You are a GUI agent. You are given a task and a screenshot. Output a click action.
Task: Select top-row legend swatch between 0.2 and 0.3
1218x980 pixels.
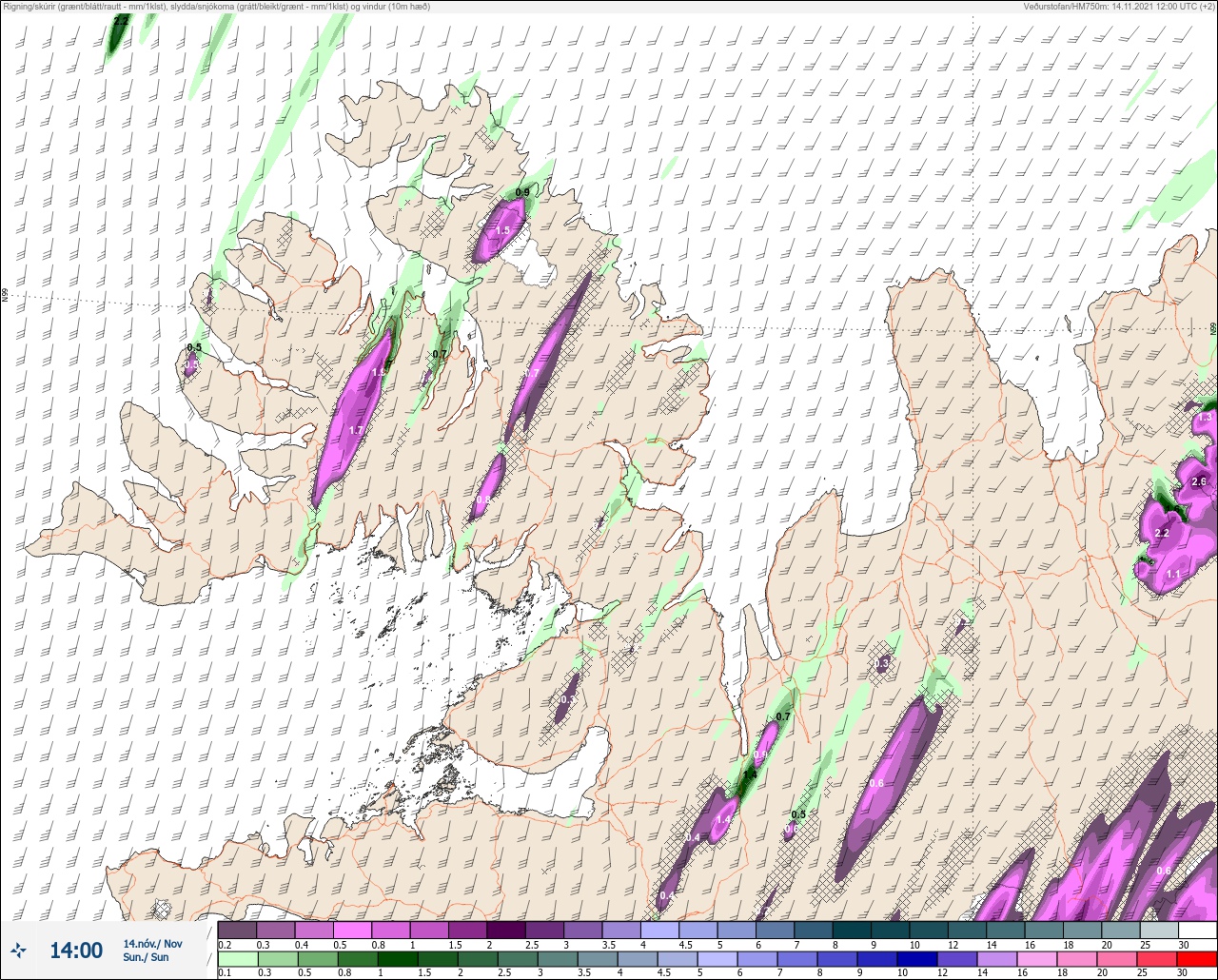pos(237,930)
